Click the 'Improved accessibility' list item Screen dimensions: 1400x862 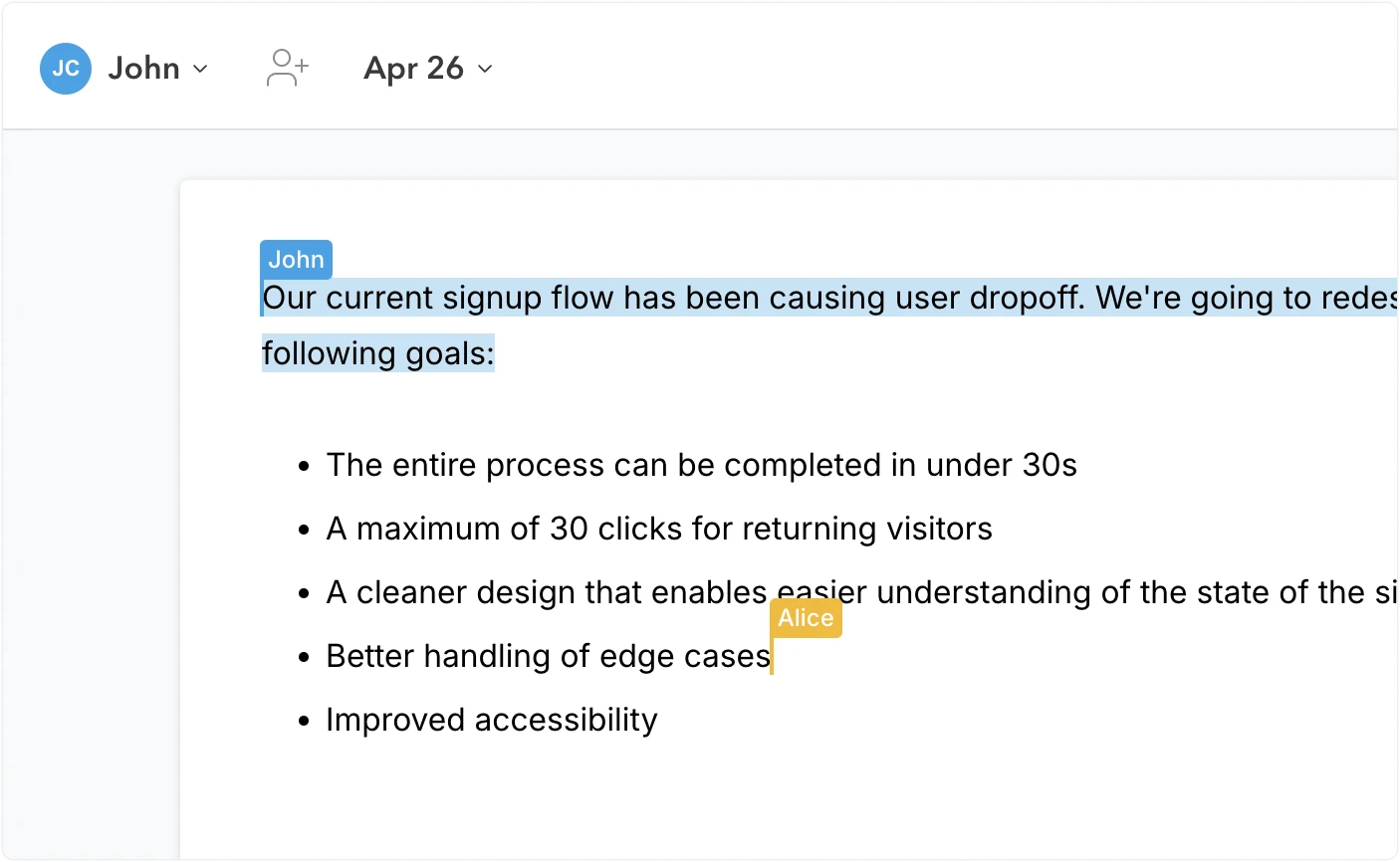pos(492,720)
